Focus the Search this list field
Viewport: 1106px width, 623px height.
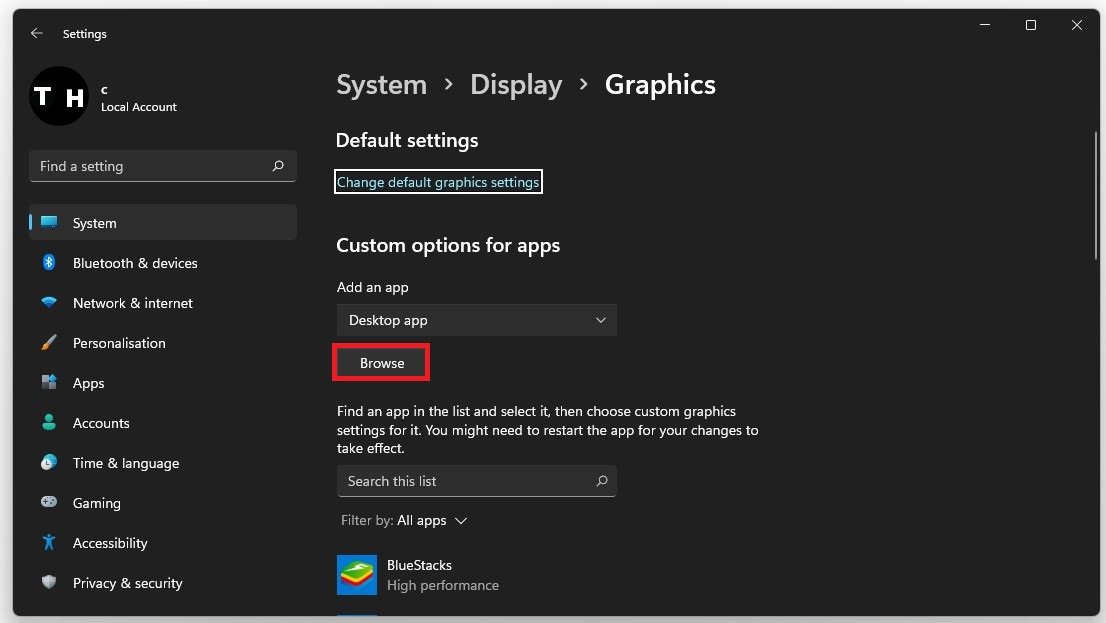(x=465, y=481)
